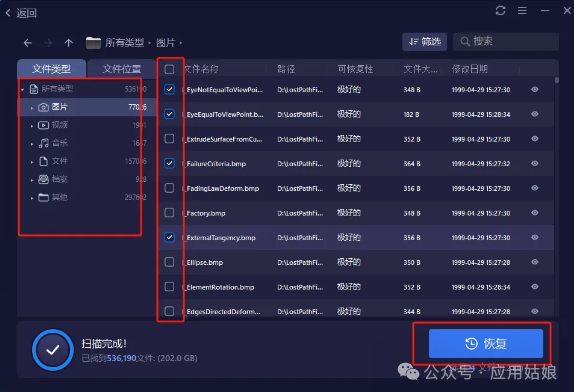Open the hamburger menu icon
Screen dimensions: 574x392
click(x=522, y=11)
